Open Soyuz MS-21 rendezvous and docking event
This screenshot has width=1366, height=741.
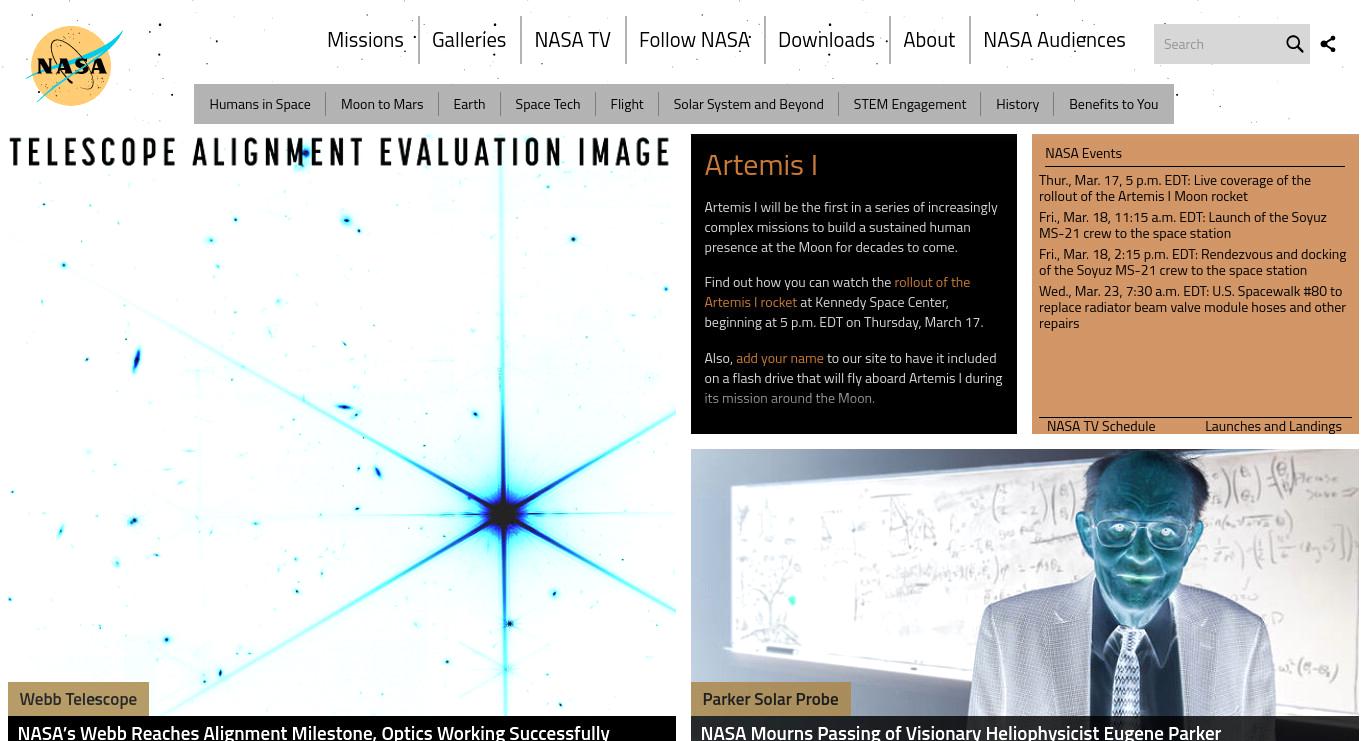tap(1192, 262)
